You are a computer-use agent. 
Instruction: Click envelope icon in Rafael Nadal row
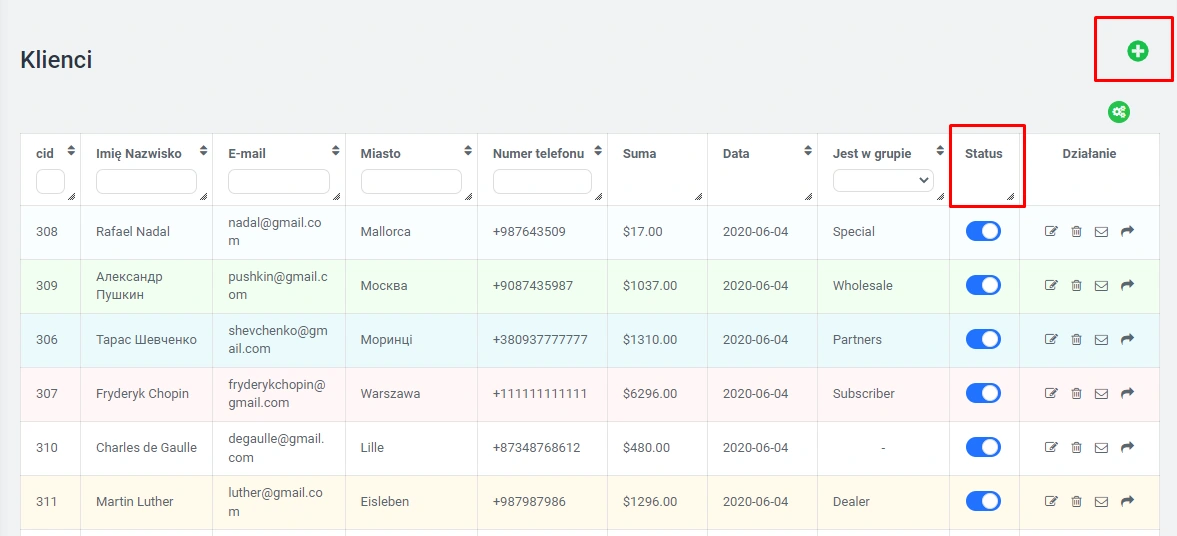[1101, 232]
